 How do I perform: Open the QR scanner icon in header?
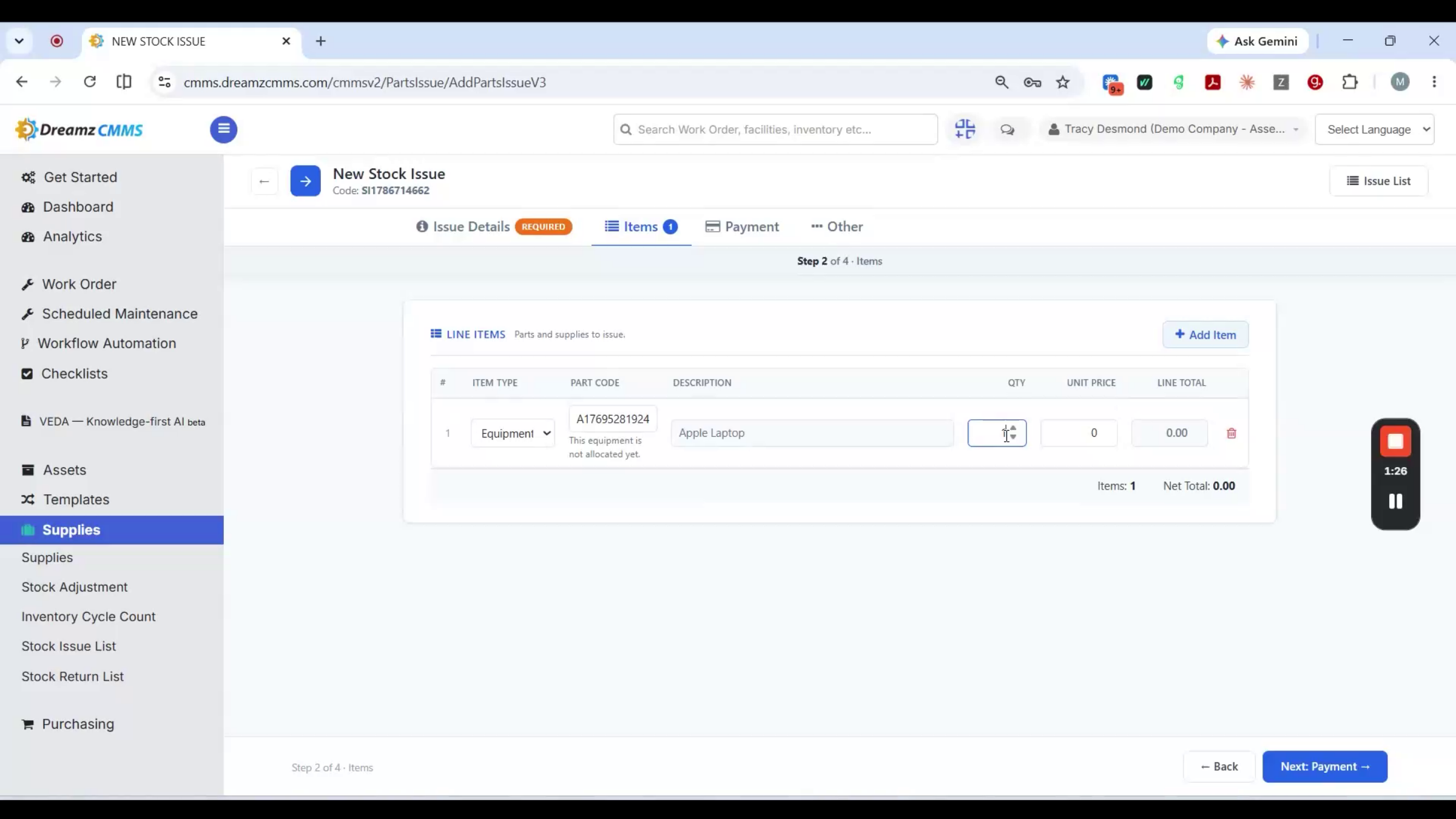tap(965, 129)
